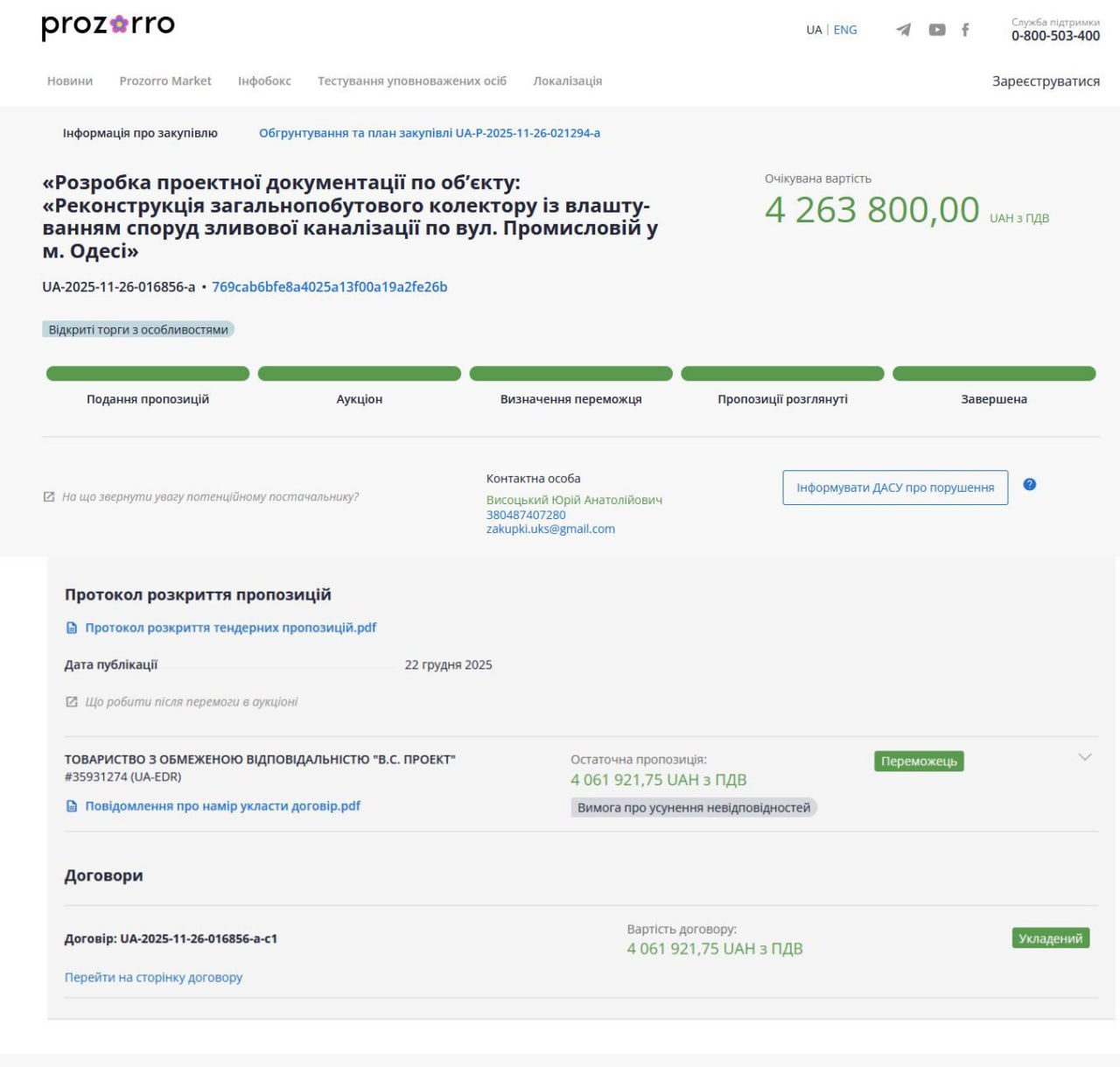Expand the В.С. ПРОЕКТ bid details chevron
Viewport: 1120px width, 1067px height.
(1085, 757)
